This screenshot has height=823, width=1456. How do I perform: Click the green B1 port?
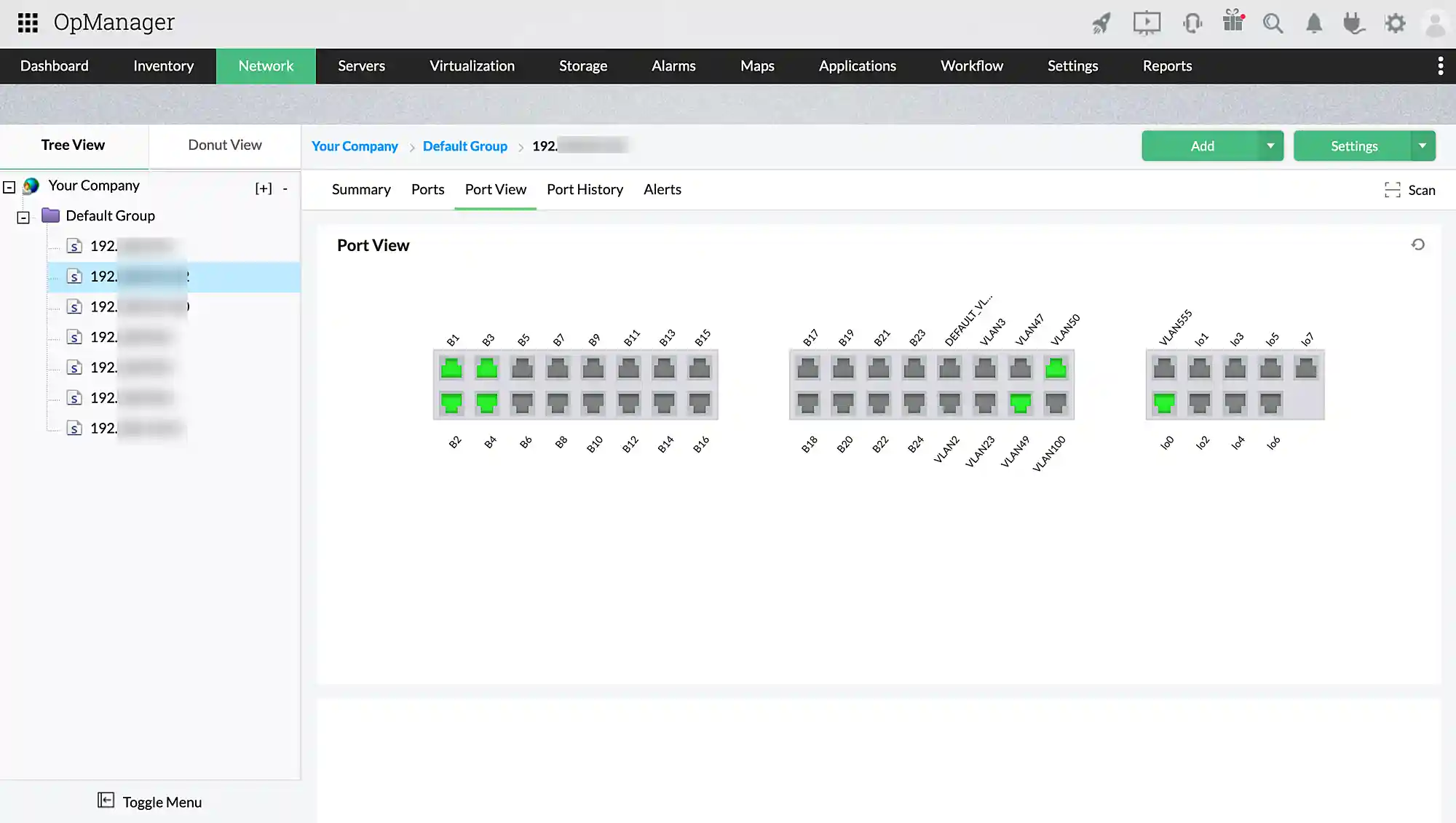(x=451, y=369)
